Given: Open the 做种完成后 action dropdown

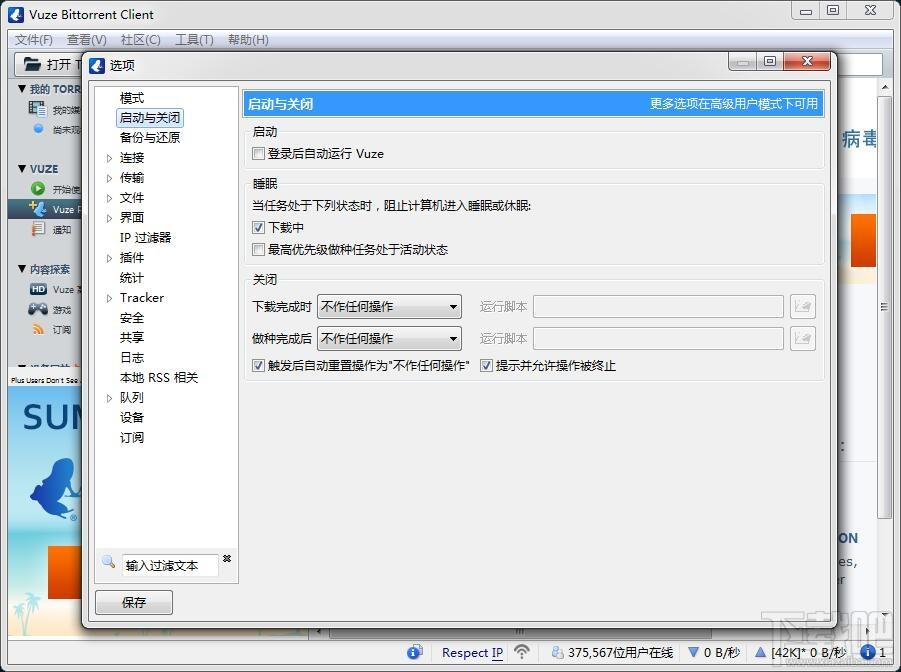Looking at the screenshot, I should (389, 339).
